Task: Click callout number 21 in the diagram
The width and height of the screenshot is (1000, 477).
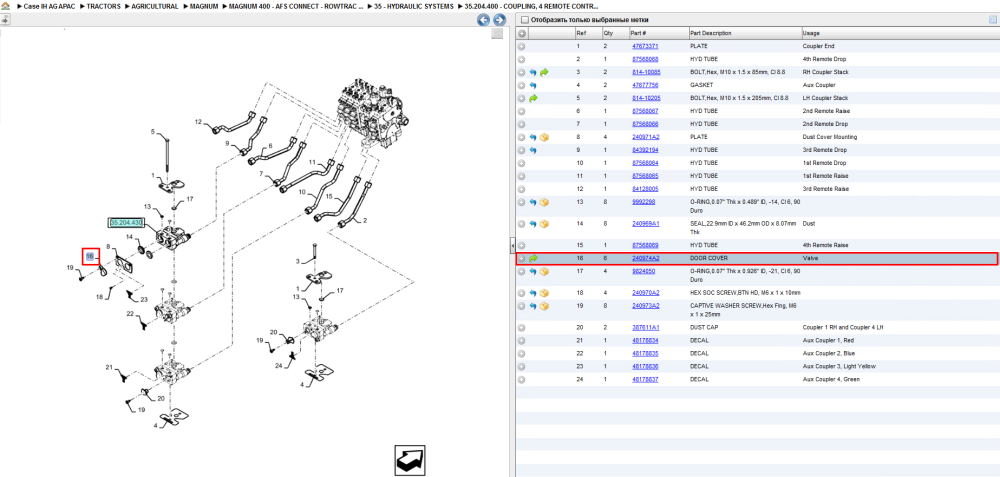Action: (x=109, y=367)
